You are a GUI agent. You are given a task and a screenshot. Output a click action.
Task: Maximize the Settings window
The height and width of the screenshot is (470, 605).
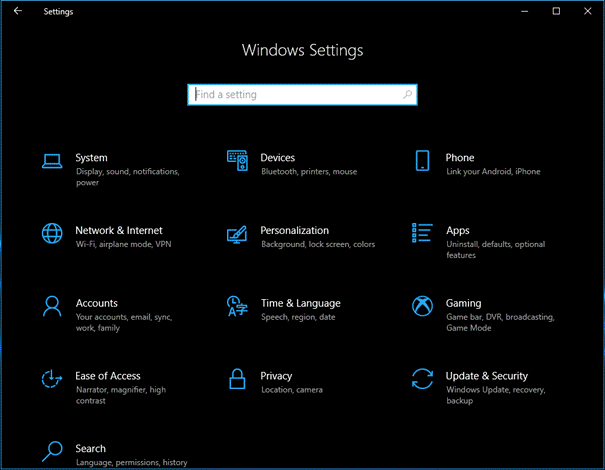[x=557, y=11]
